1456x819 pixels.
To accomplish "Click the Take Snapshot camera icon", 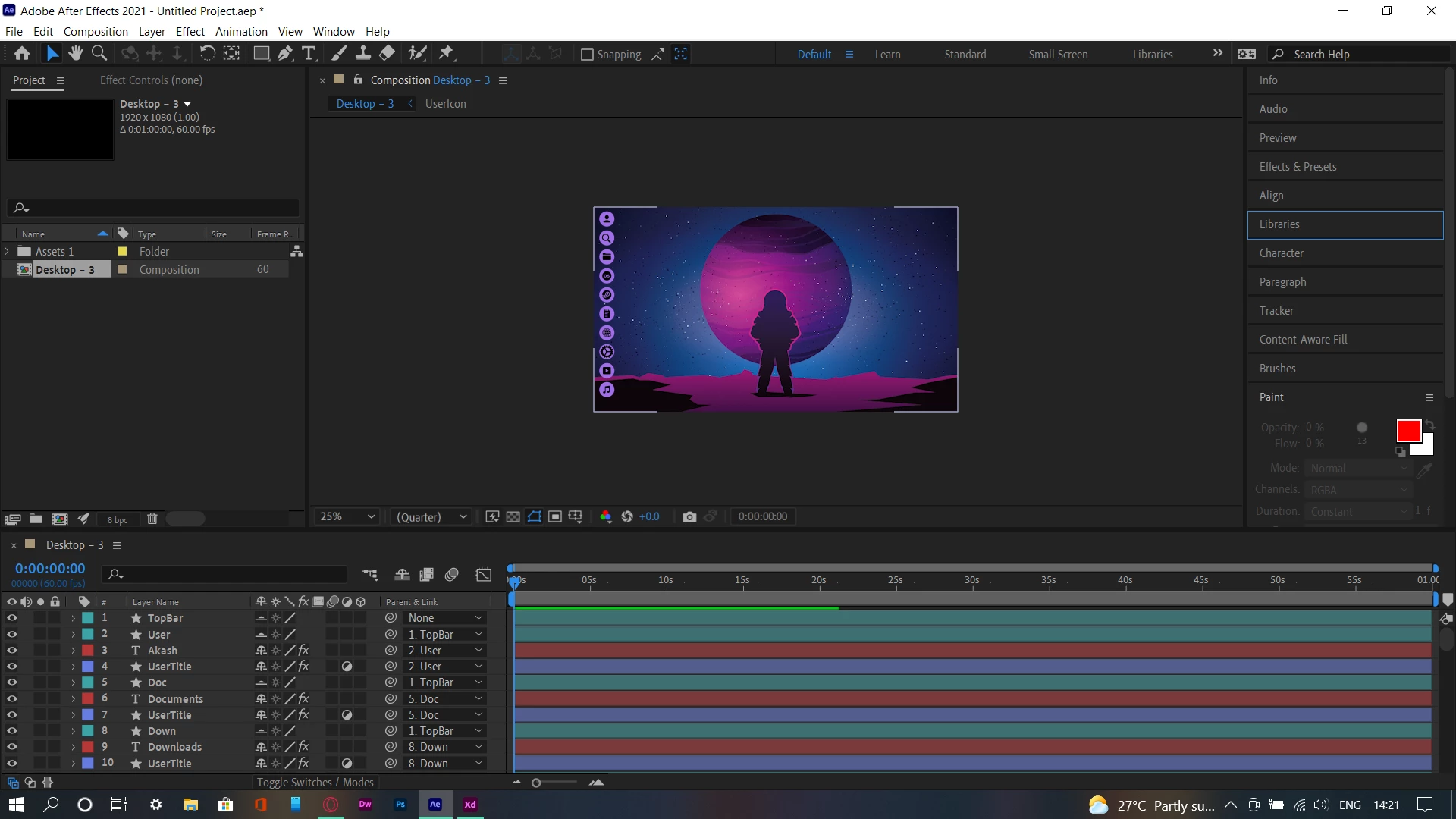I will coord(689,516).
